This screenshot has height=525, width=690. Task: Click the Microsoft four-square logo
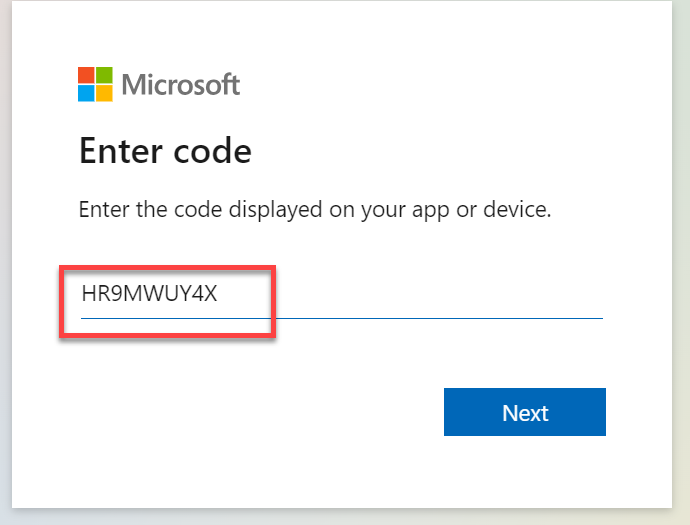click(95, 84)
